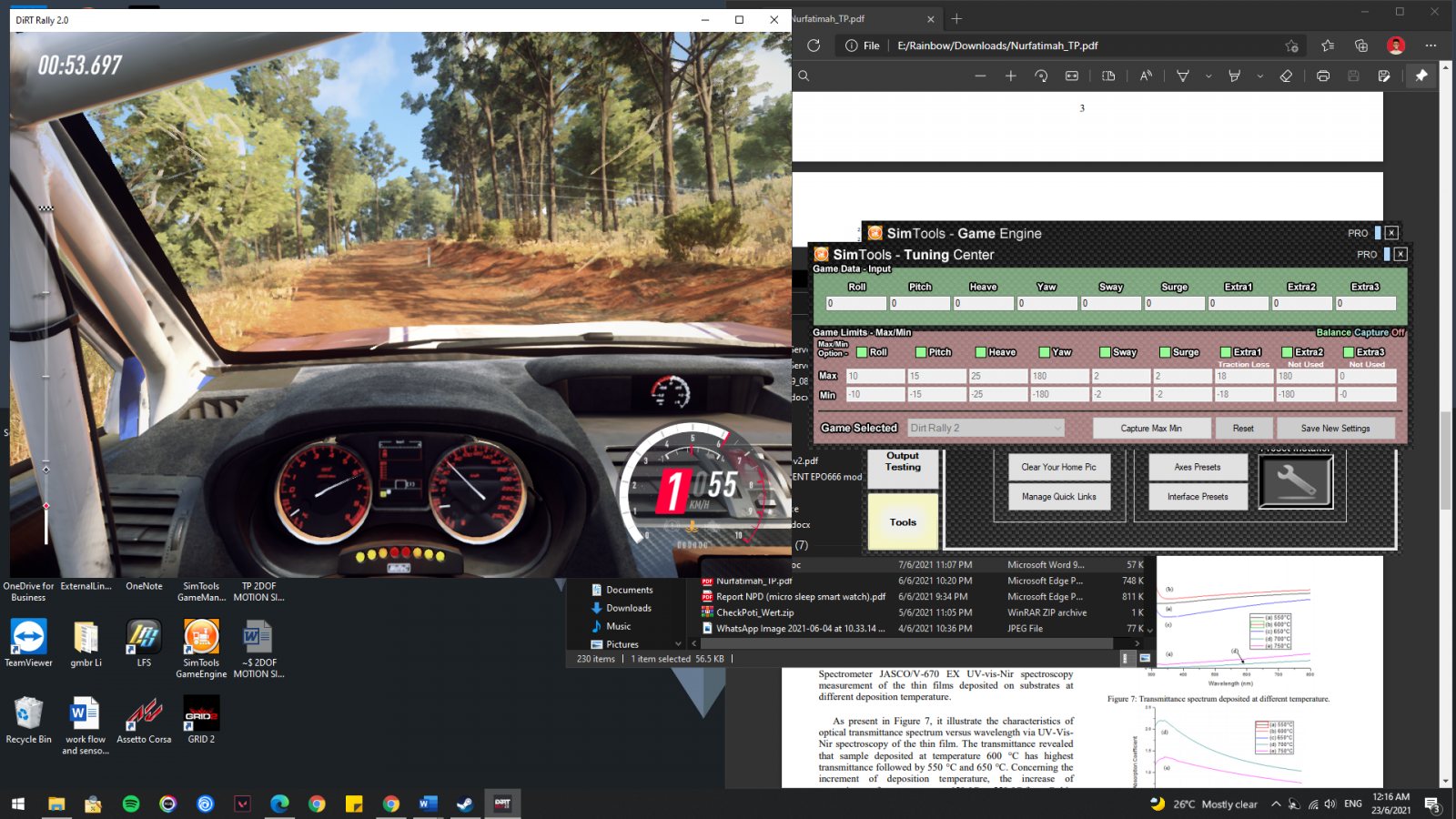Viewport: 1456px width, 819px height.
Task: Open Edge Settings and more menu
Action: (1431, 45)
